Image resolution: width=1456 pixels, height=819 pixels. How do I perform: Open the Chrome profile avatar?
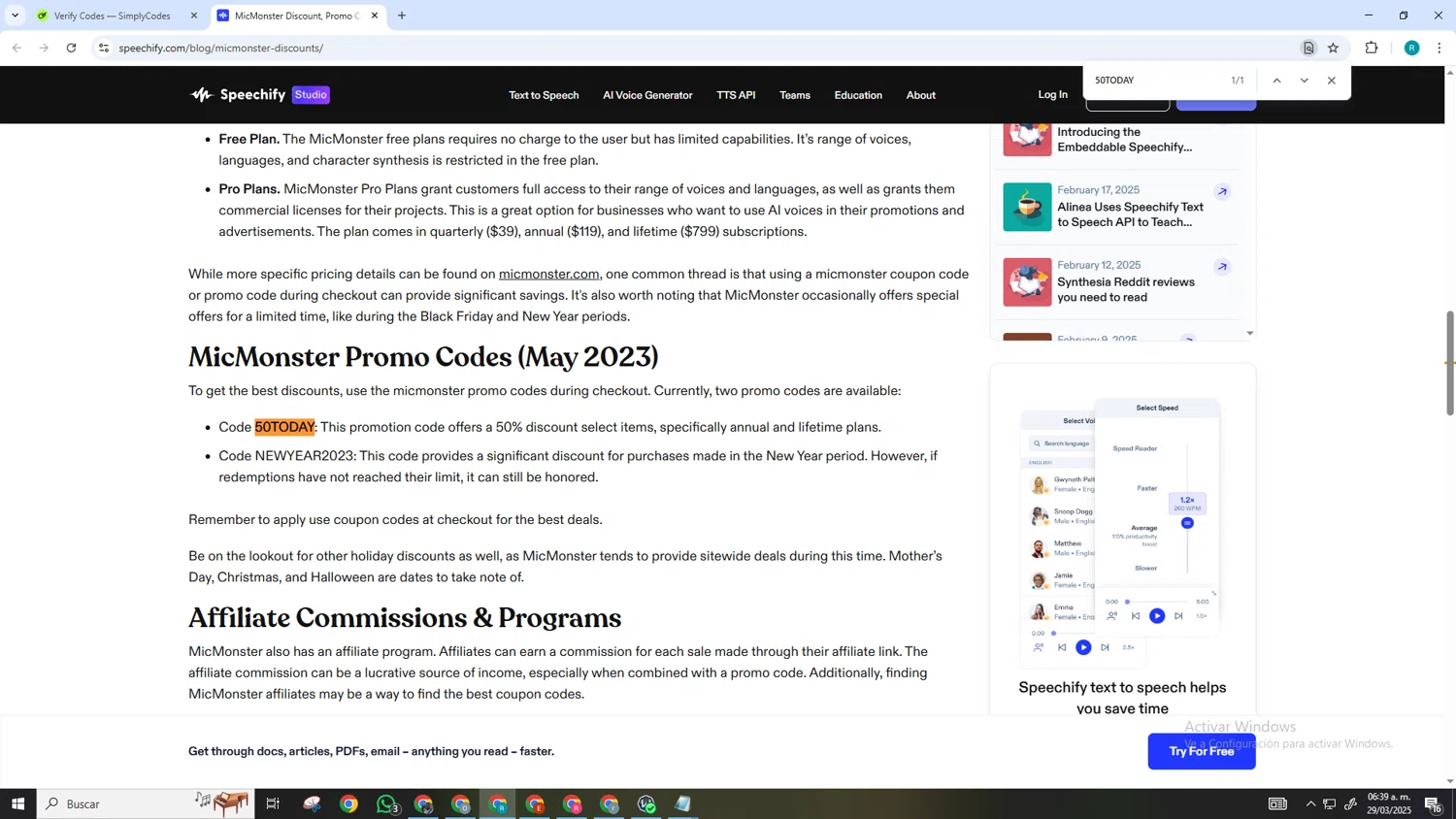pyautogui.click(x=1411, y=48)
